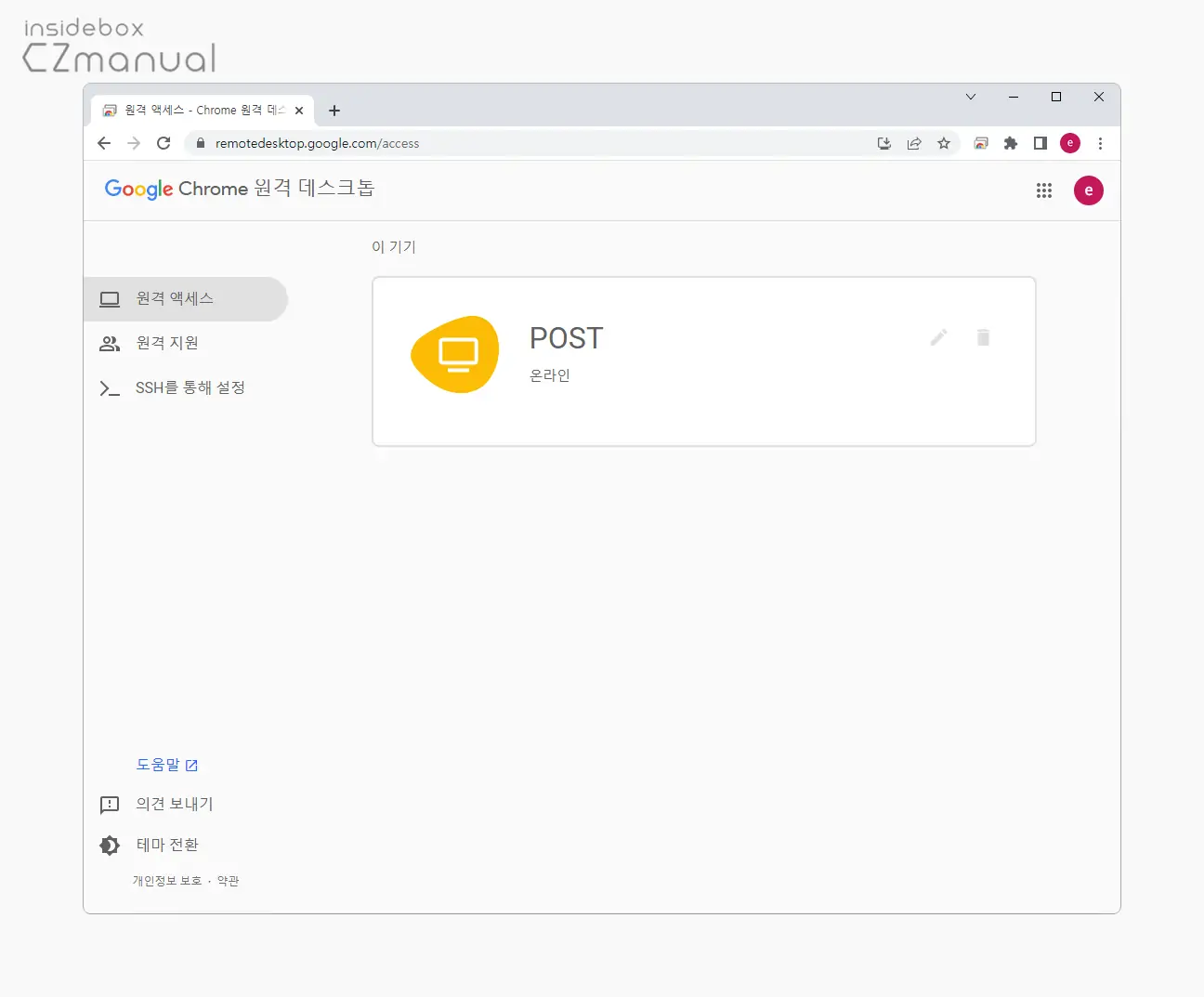Open the 약관 terms link
Image resolution: width=1204 pixels, height=997 pixels.
pyautogui.click(x=228, y=881)
